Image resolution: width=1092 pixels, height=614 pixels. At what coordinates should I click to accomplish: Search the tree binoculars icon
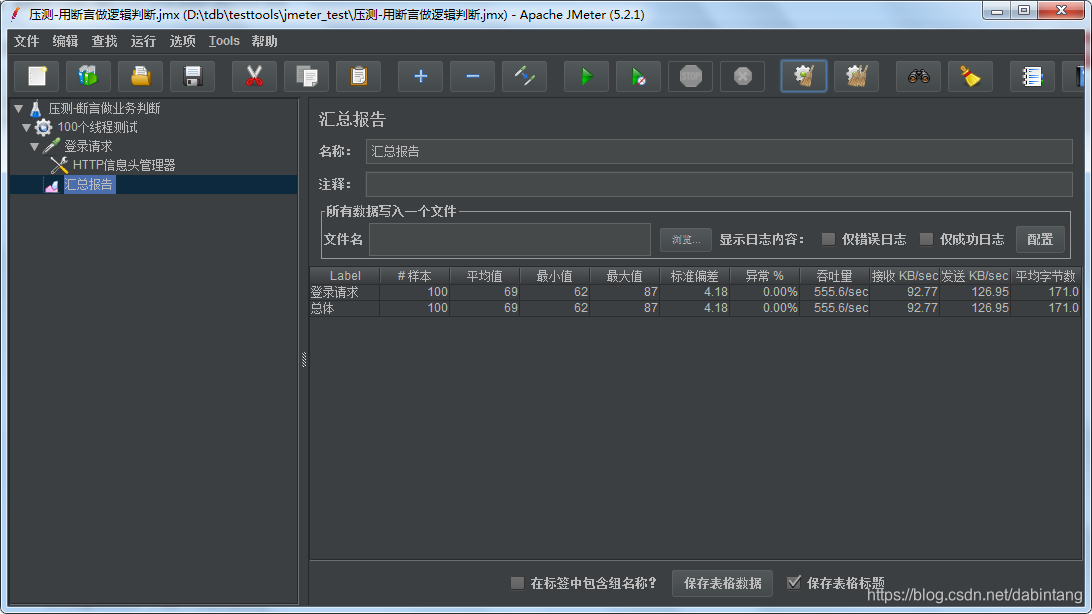tap(919, 76)
